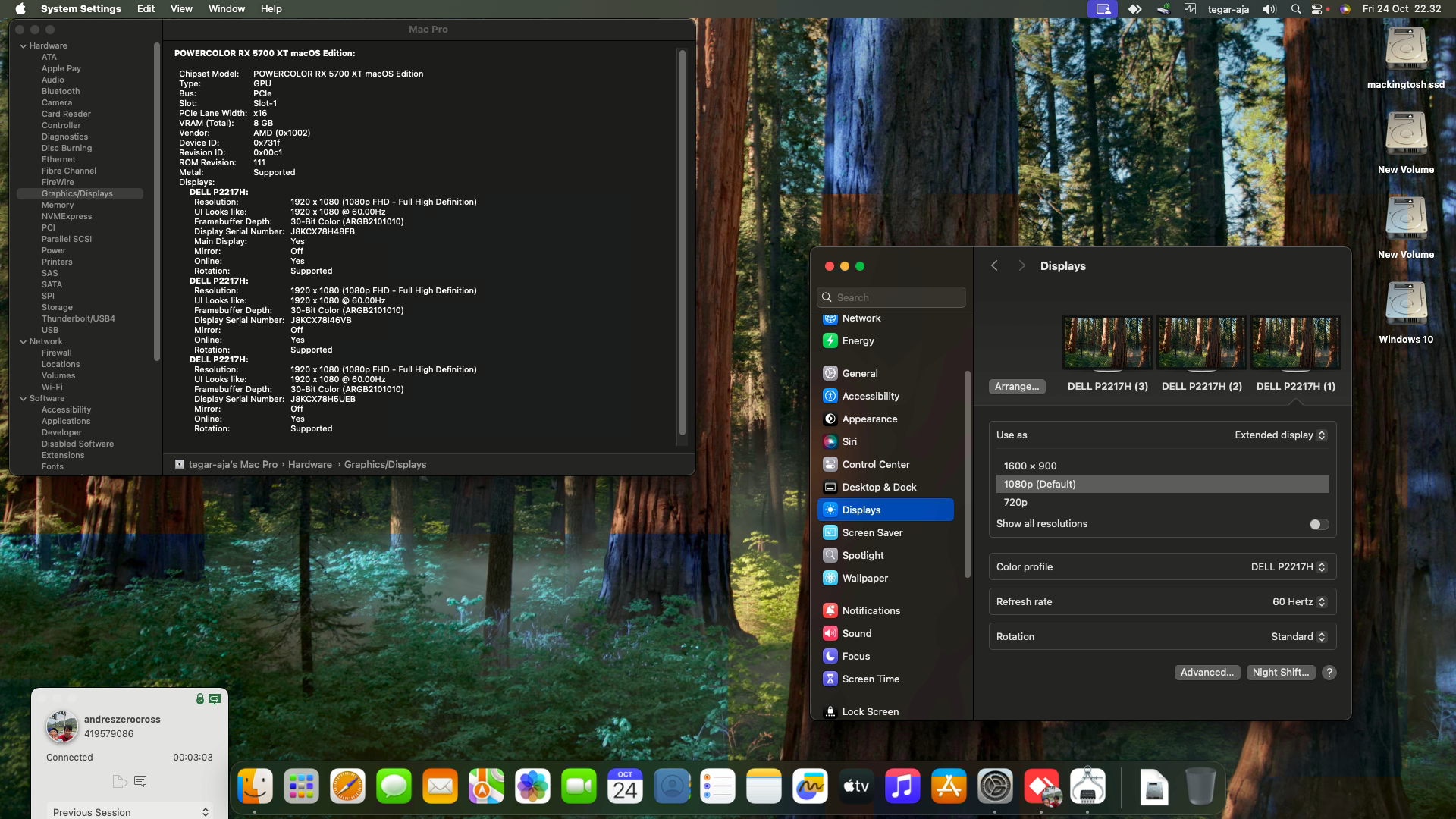Open the Music app in the Dock
This screenshot has height=819, width=1456.
[x=902, y=786]
